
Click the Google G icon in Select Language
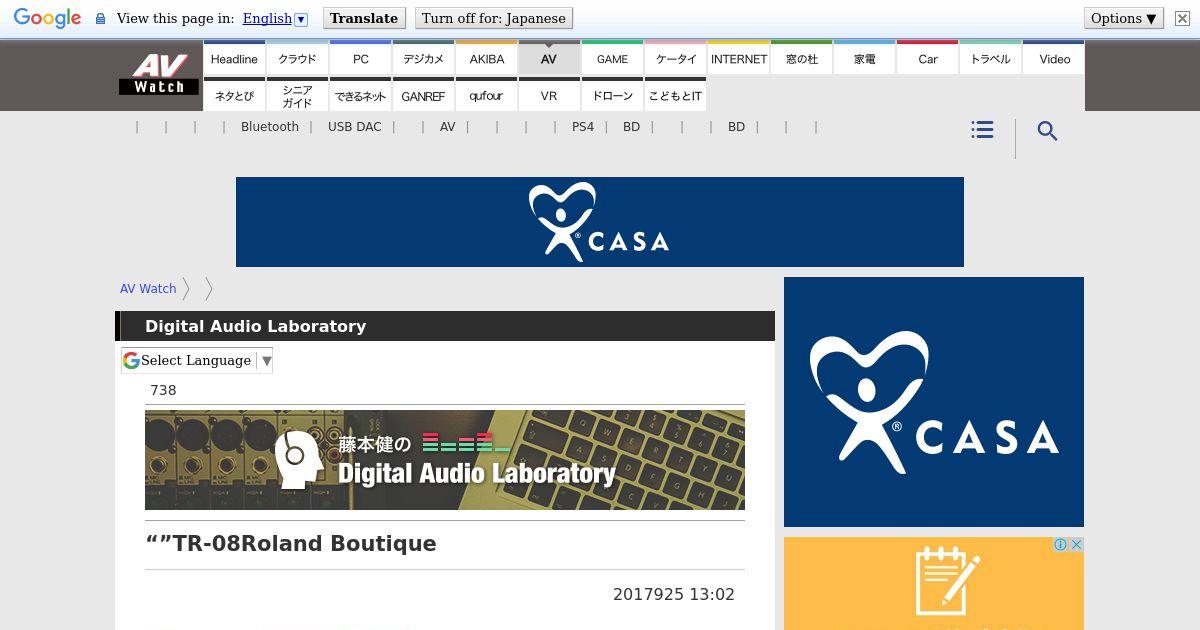click(x=131, y=360)
